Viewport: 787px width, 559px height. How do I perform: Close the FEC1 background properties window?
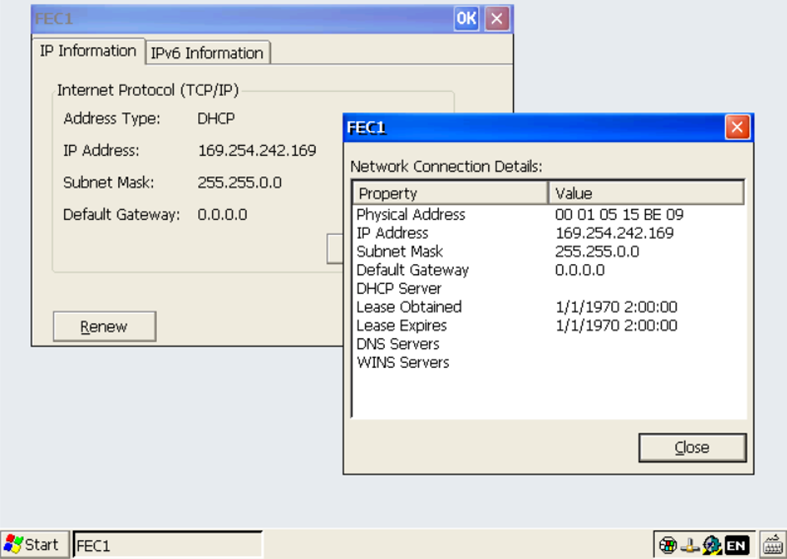pyautogui.click(x=497, y=19)
